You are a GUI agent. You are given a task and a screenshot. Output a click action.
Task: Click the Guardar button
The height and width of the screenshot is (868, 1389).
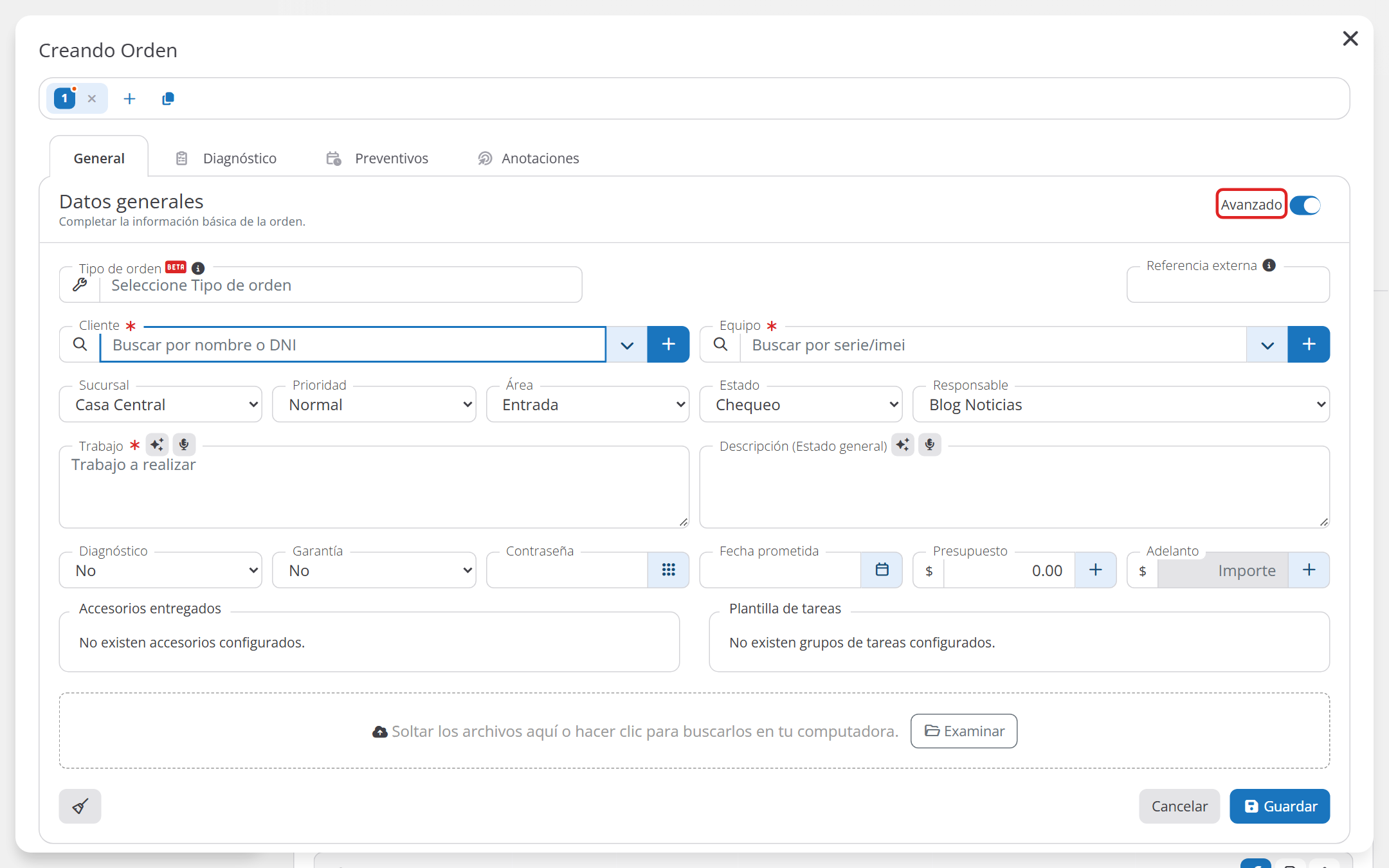(x=1280, y=806)
